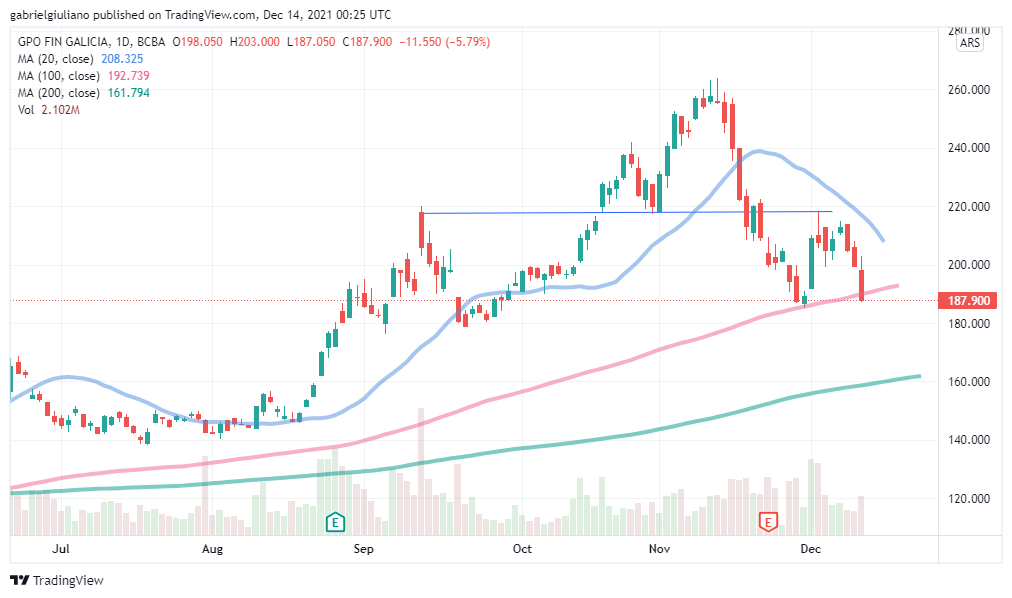Click the Aug date axis label
Viewport: 1012px width, 598px height.
point(212,548)
